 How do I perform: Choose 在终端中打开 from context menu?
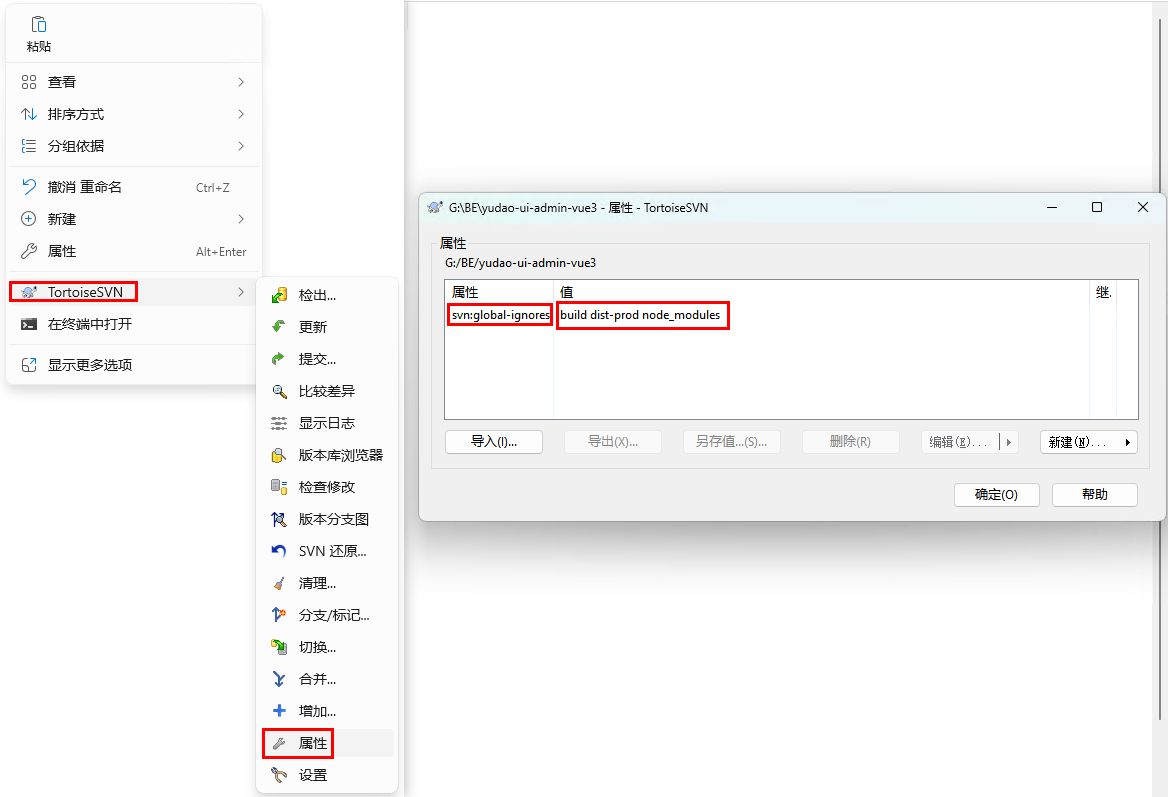coord(133,324)
